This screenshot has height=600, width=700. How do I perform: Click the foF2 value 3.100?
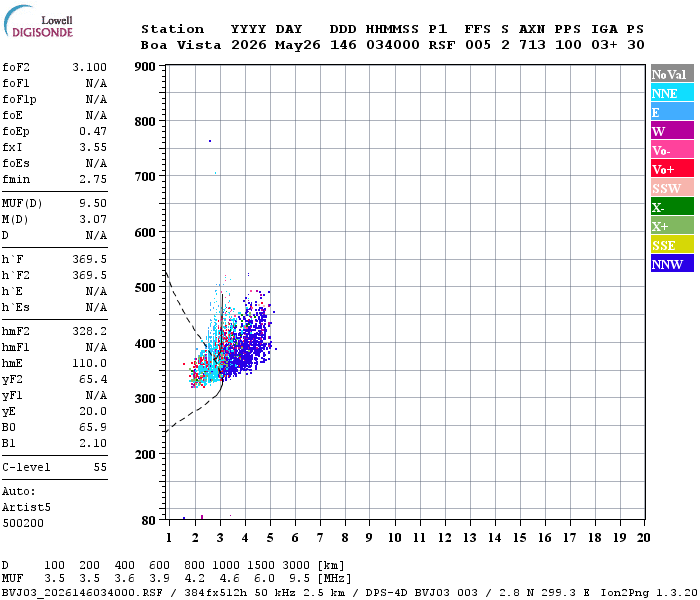point(89,67)
